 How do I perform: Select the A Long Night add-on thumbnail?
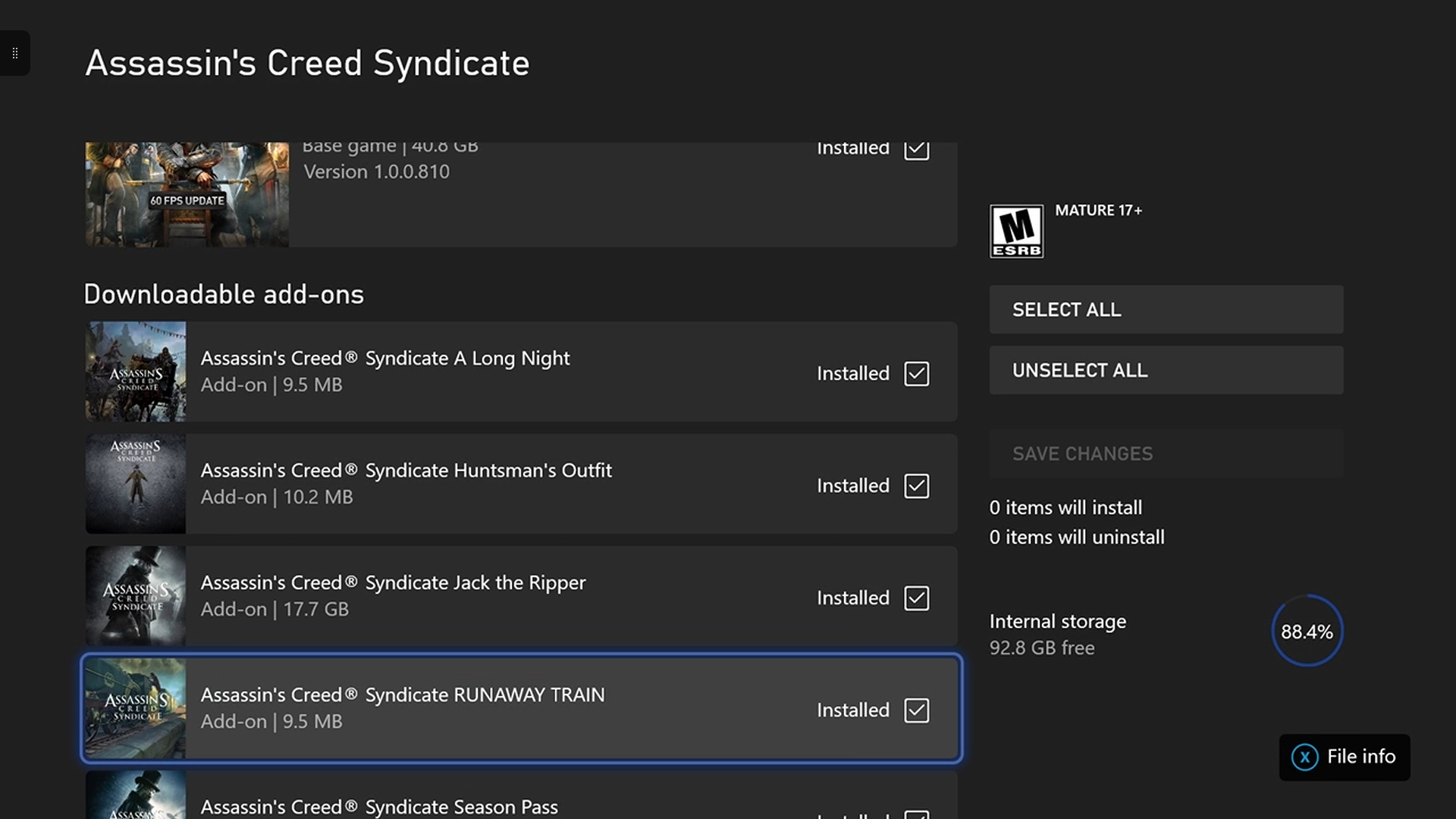(136, 372)
